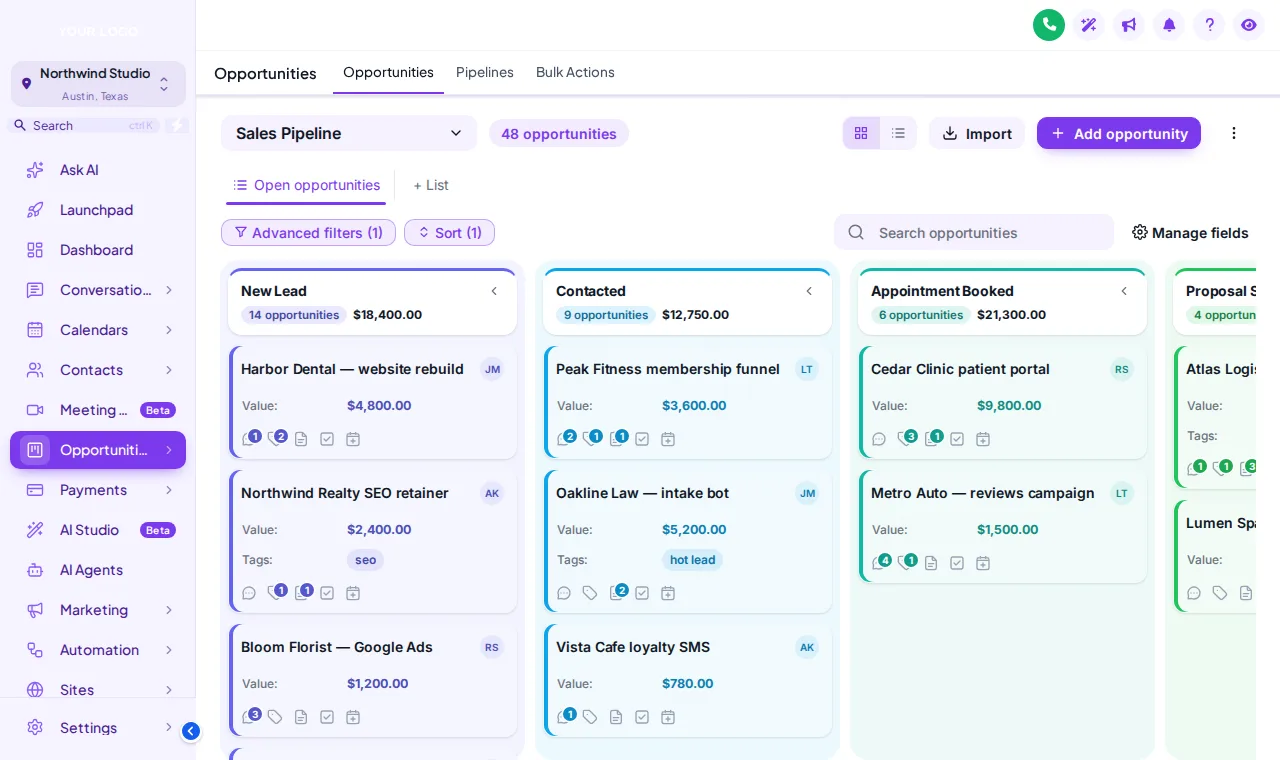Switch to list view toggle

pos(898,133)
